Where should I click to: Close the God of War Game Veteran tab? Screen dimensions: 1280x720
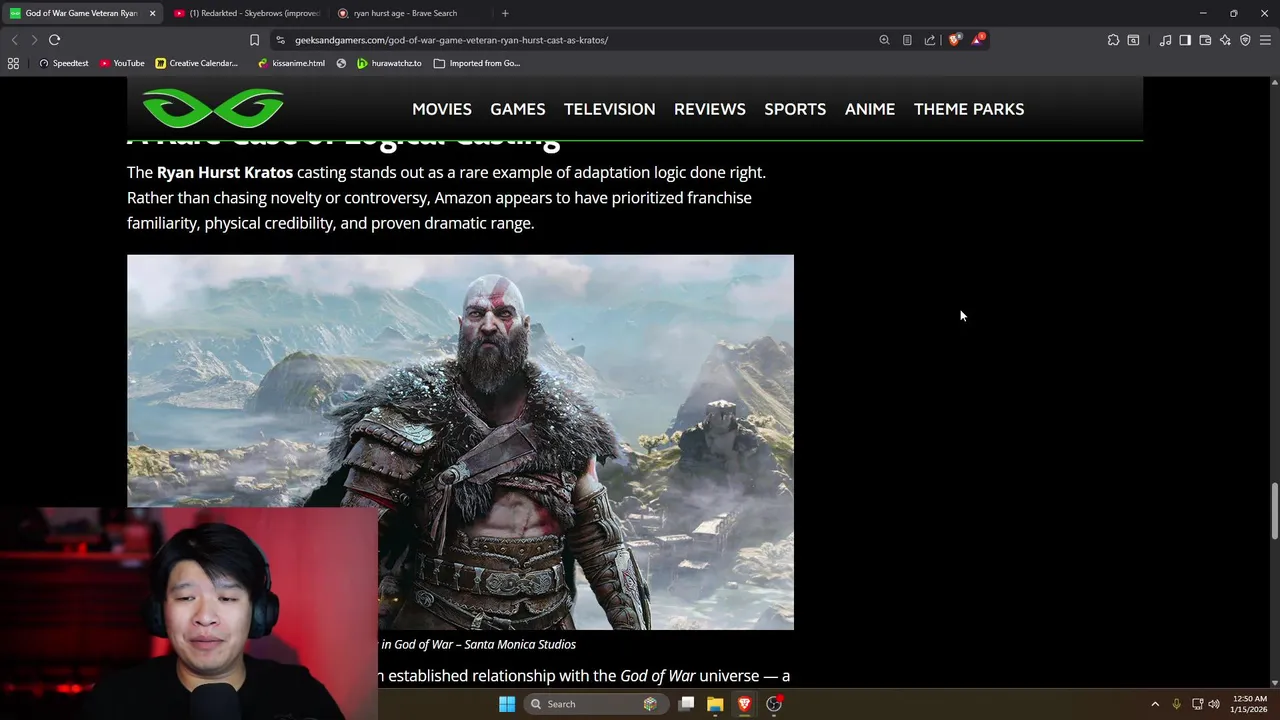(152, 13)
